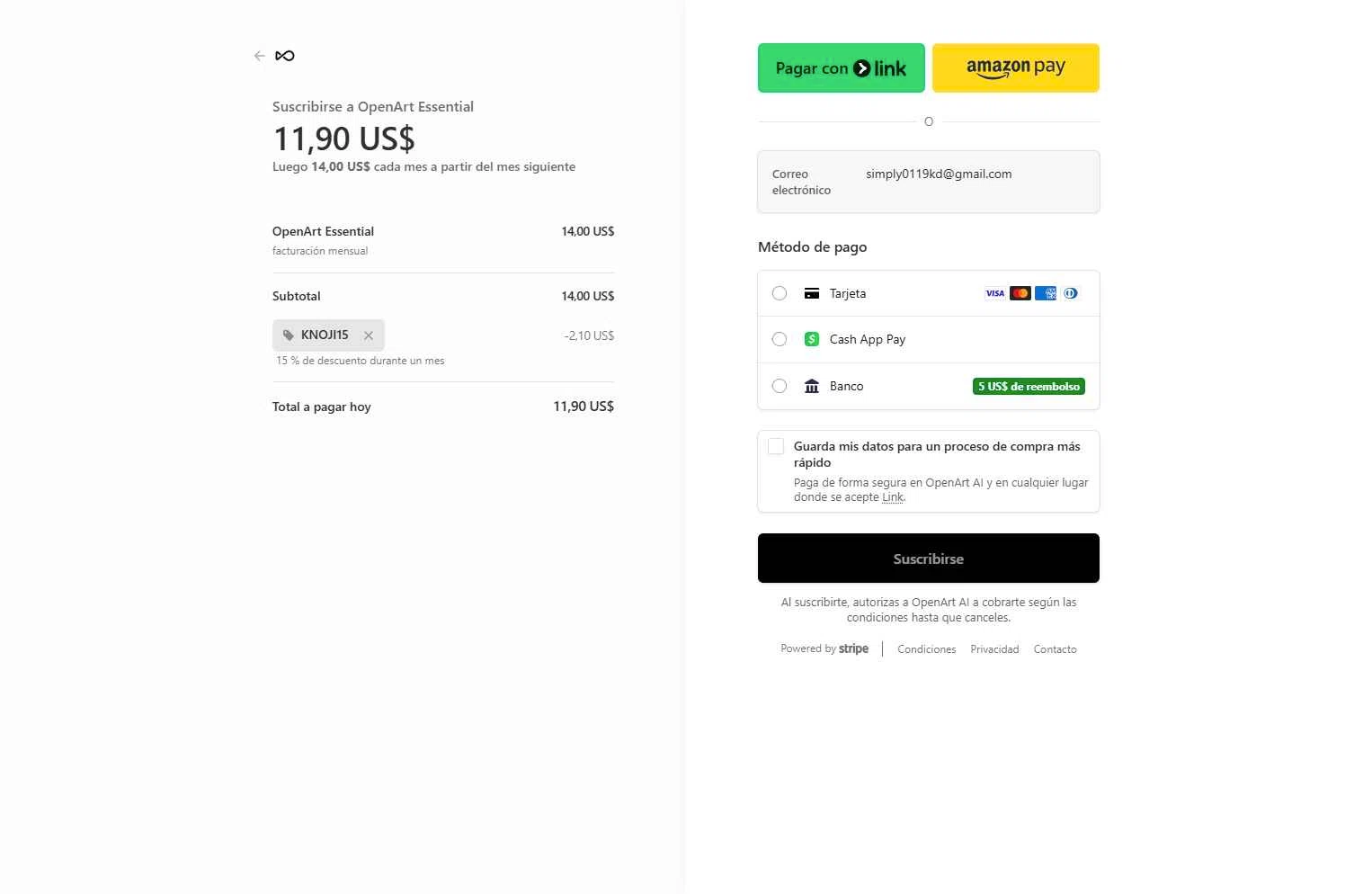This screenshot has height=894, width=1372.
Task: Open the Privacidad link
Action: (x=994, y=649)
